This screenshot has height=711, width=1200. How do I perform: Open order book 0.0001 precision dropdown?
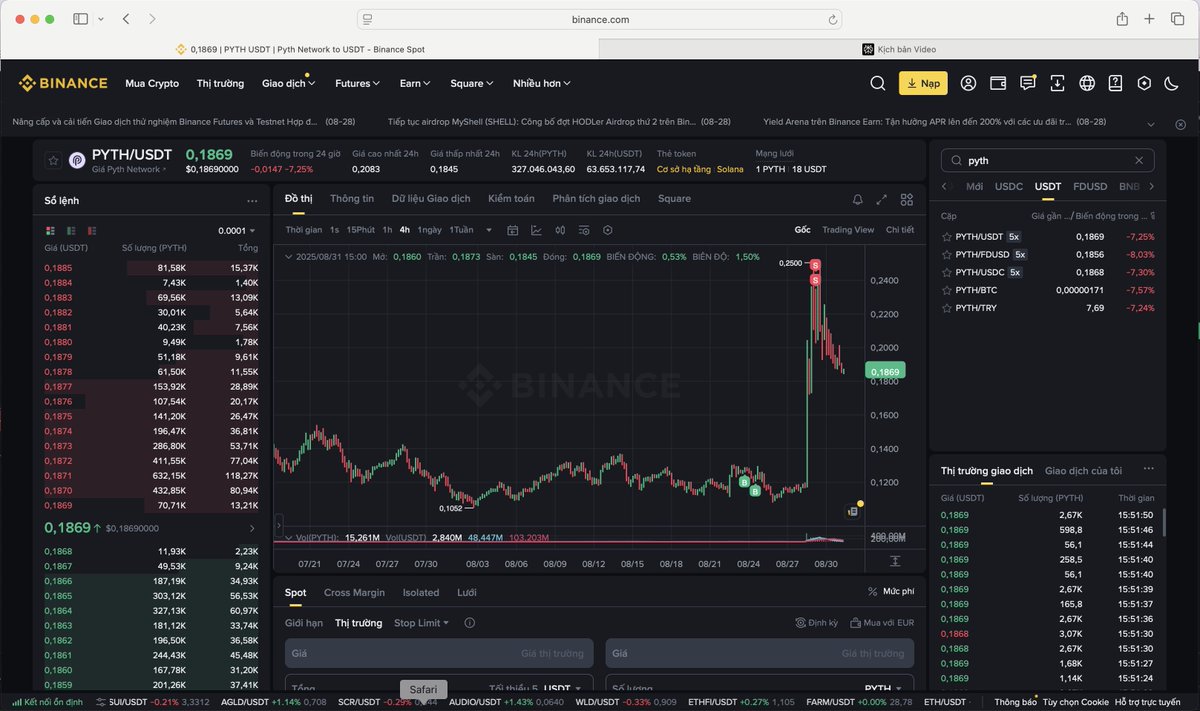tap(237, 231)
